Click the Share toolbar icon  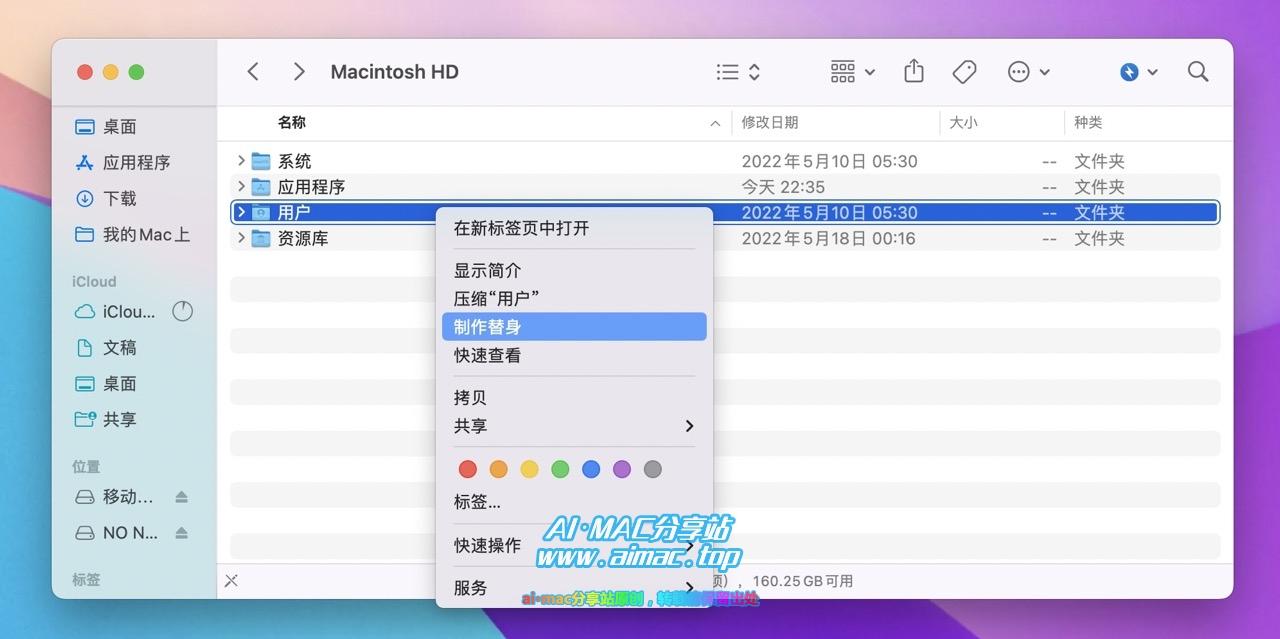(x=913, y=71)
